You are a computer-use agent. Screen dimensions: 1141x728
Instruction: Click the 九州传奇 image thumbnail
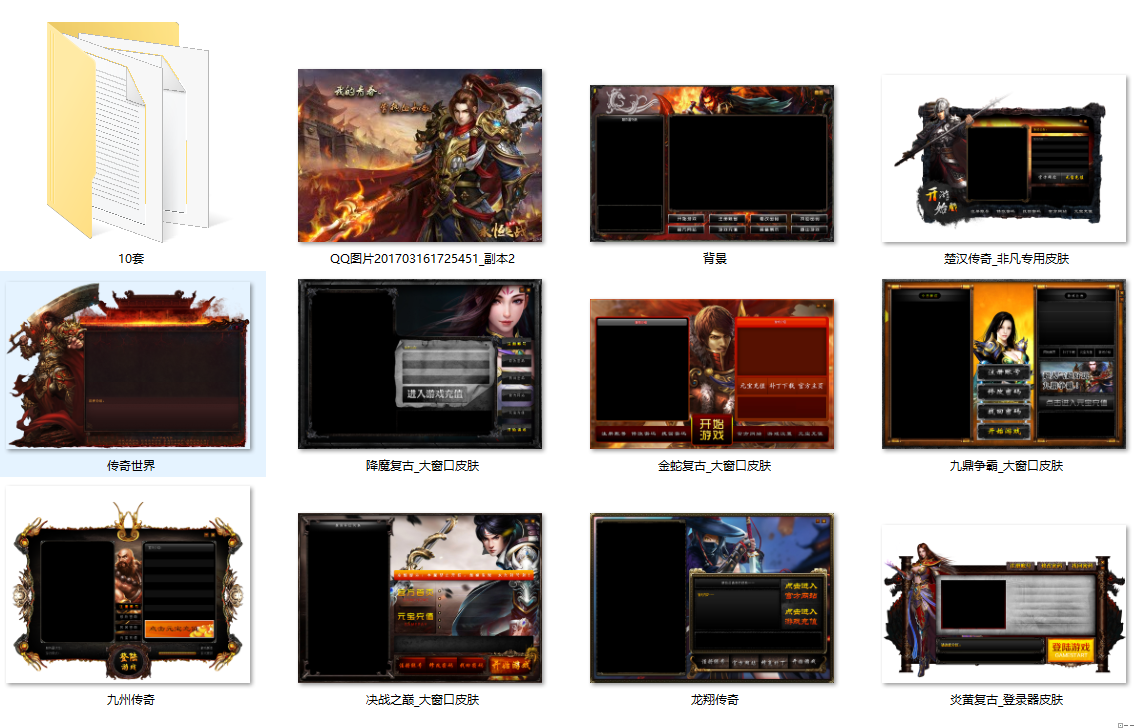click(128, 585)
